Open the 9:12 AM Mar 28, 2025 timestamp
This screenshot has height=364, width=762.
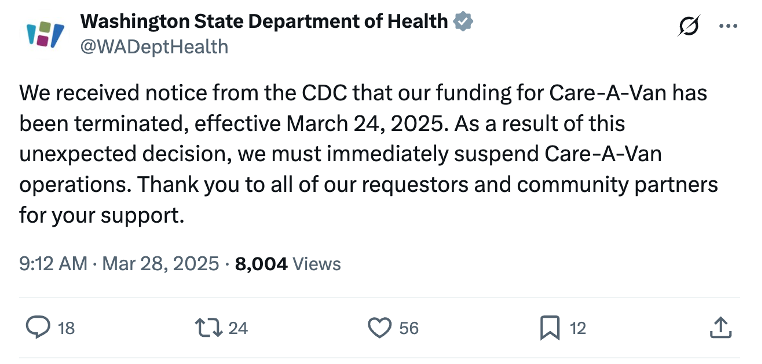119,263
